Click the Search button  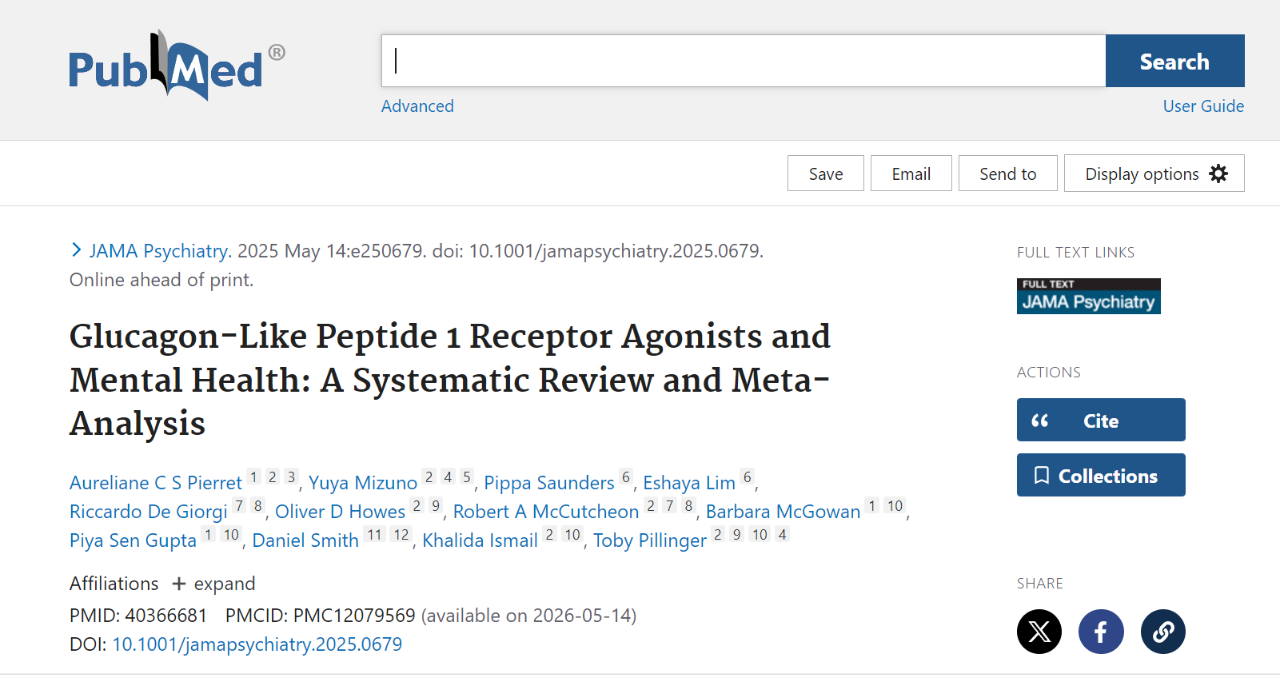click(1175, 61)
